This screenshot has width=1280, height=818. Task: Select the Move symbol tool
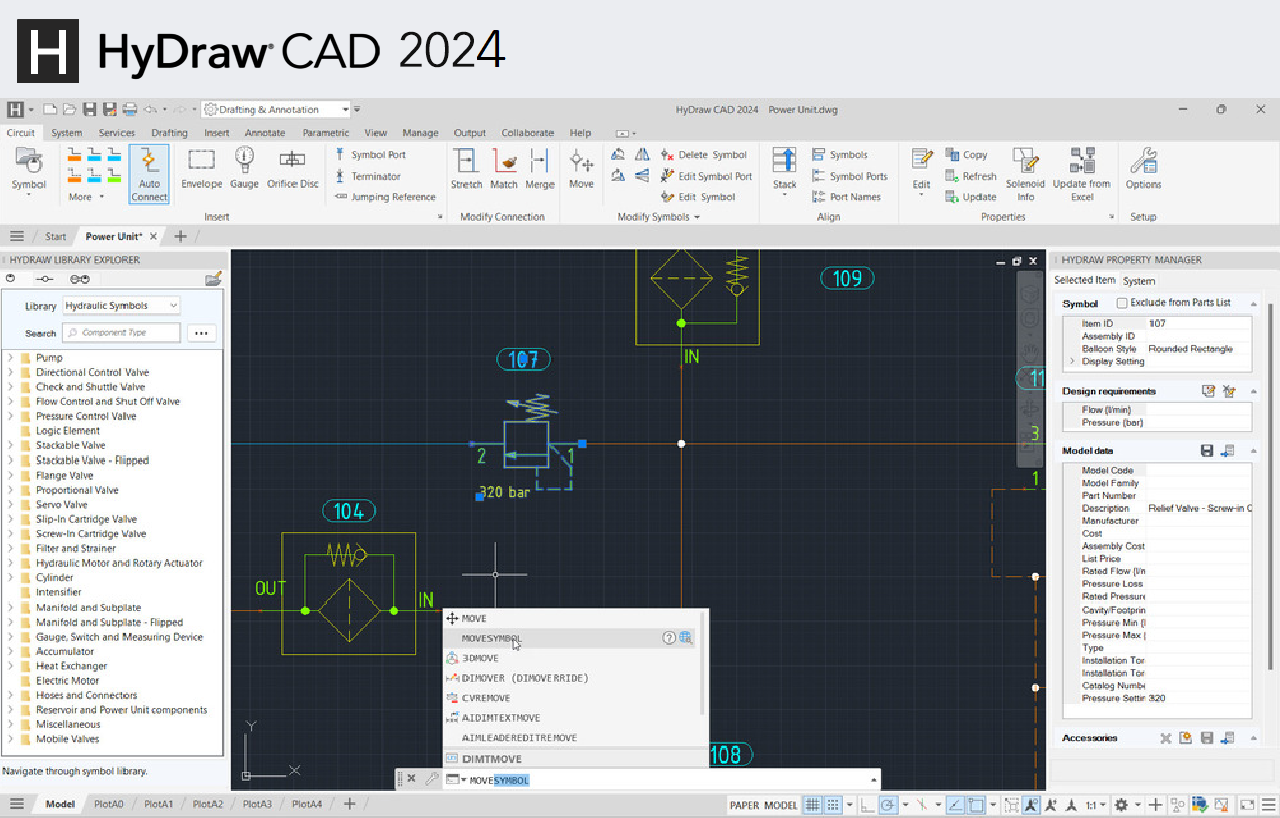pos(581,168)
